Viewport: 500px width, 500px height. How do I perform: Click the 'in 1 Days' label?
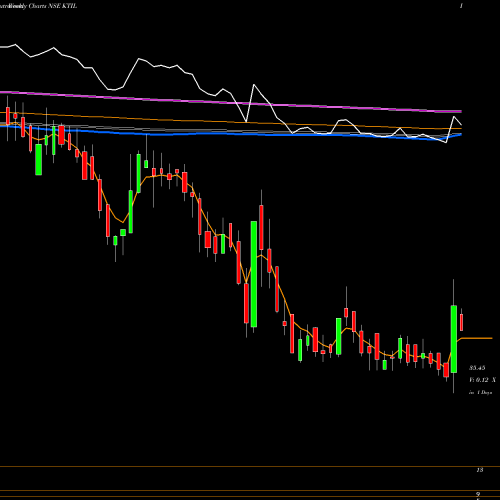[480, 393]
